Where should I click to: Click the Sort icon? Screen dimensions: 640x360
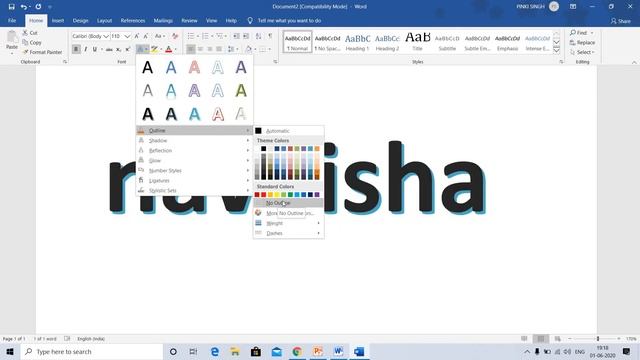pyautogui.click(x=258, y=36)
